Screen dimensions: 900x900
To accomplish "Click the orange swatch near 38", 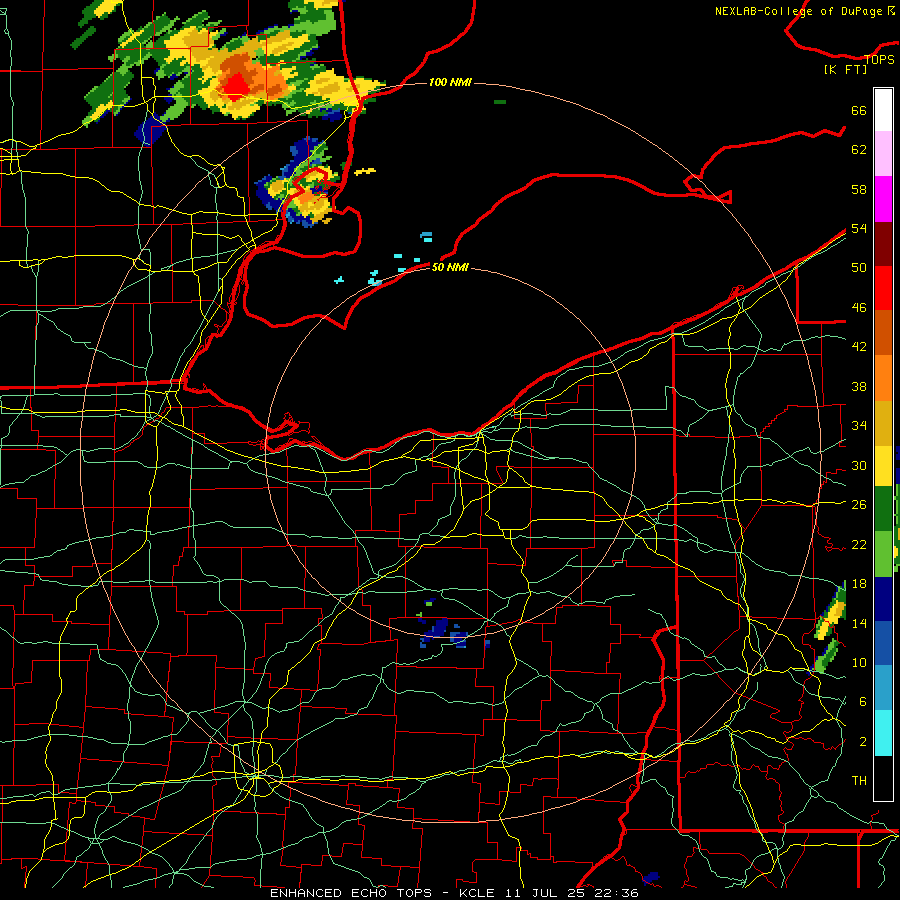I will [x=883, y=378].
